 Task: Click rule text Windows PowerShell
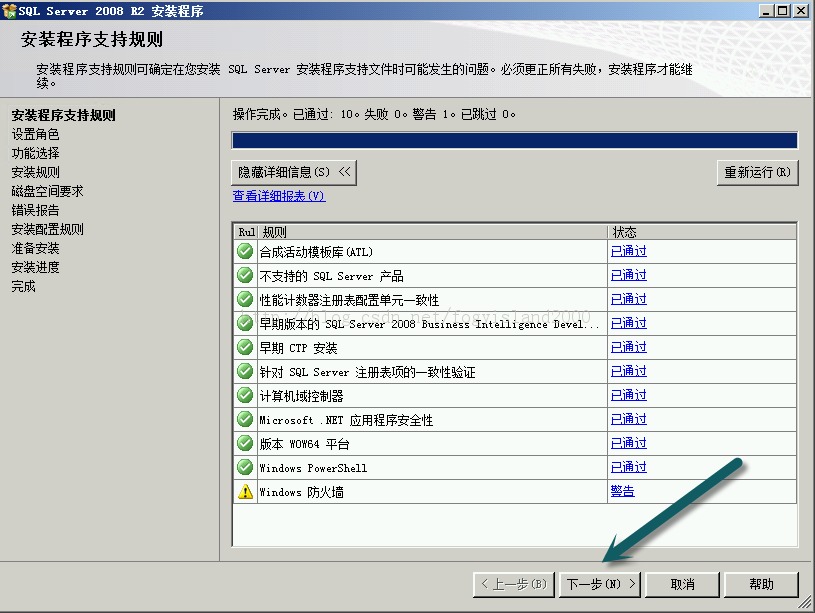click(313, 468)
